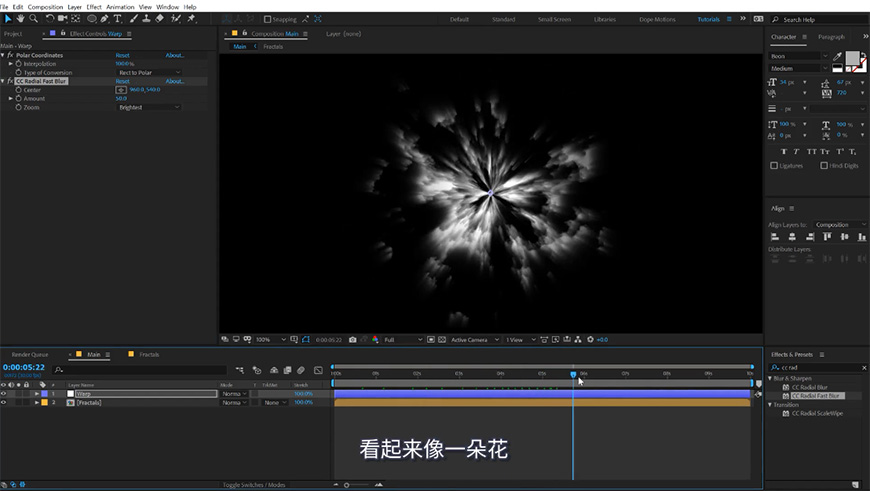Image resolution: width=870 pixels, height=491 pixels.
Task: Click the text fill color swatch
Action: click(x=852, y=59)
